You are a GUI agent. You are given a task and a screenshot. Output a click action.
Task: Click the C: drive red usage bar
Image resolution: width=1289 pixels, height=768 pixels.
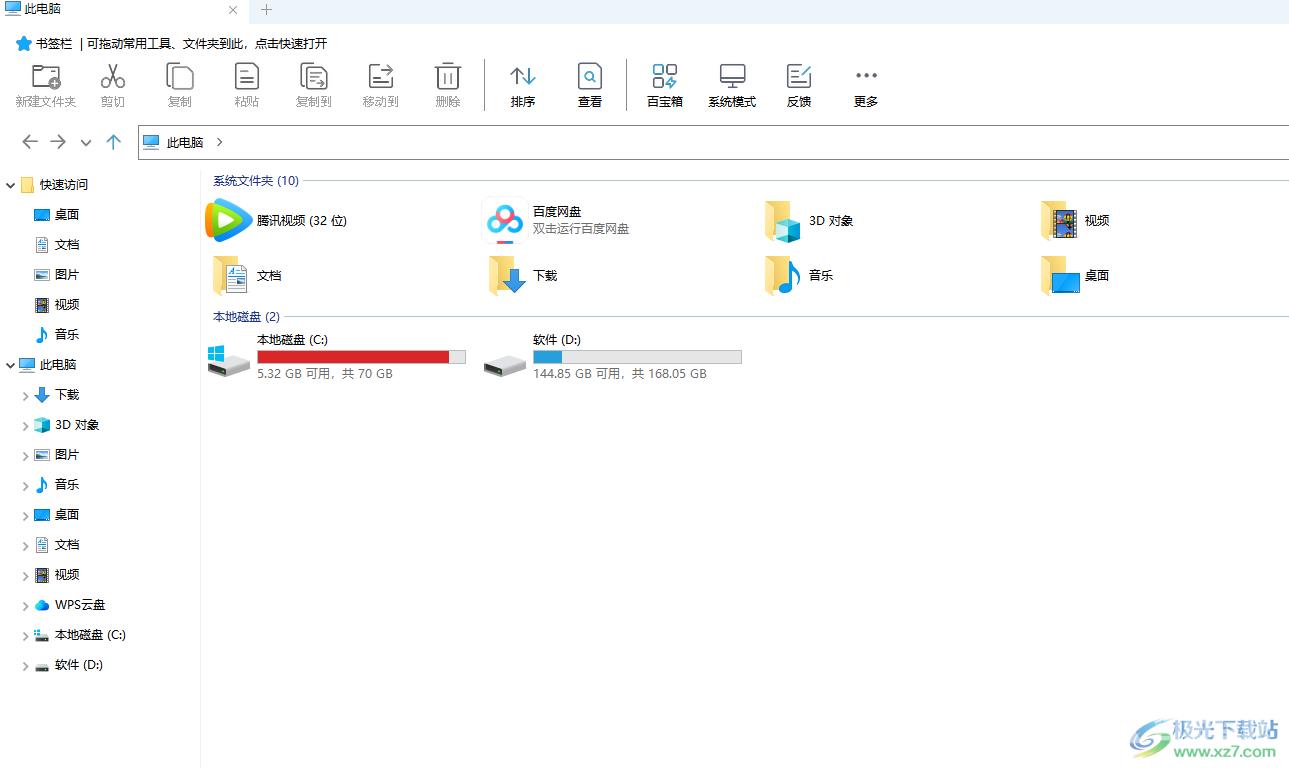[x=361, y=357]
